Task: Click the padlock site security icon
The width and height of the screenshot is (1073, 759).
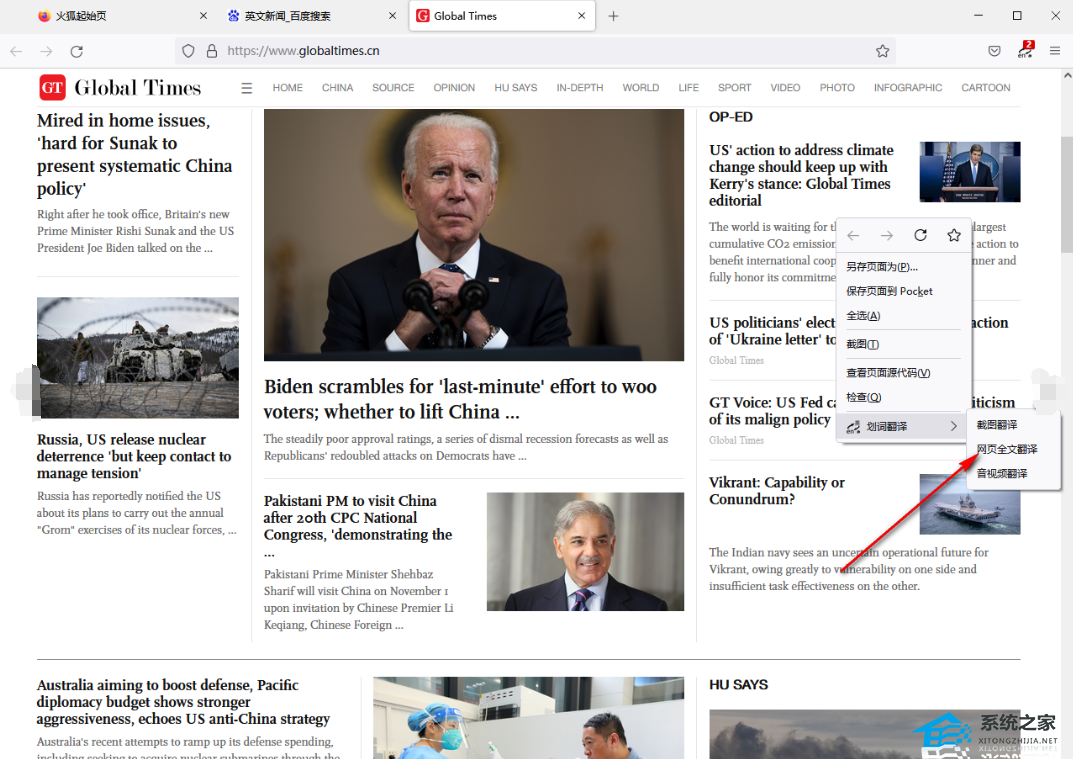Action: (x=212, y=51)
